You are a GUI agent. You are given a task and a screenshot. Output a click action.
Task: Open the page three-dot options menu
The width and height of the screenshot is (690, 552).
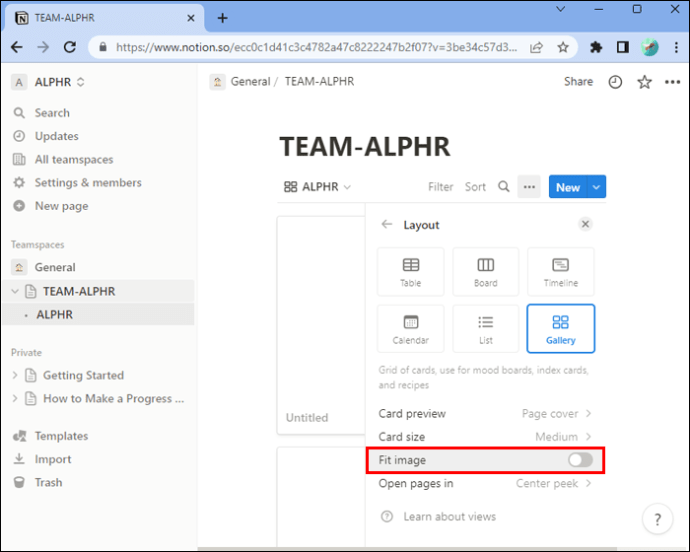[x=672, y=82]
